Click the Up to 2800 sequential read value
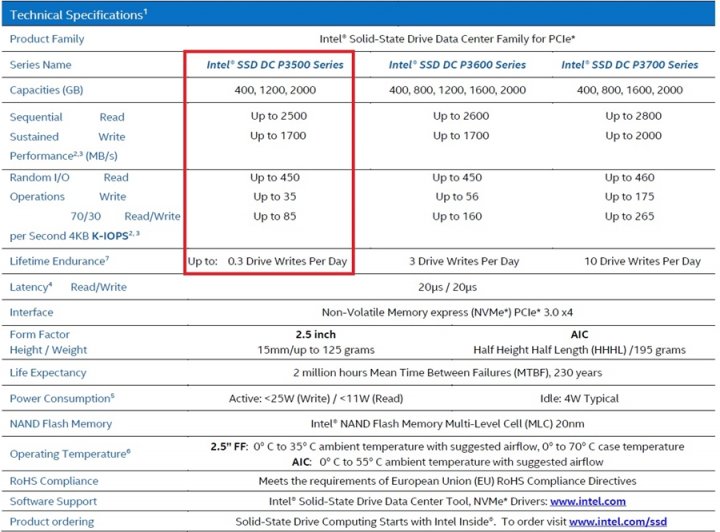 coord(633,116)
